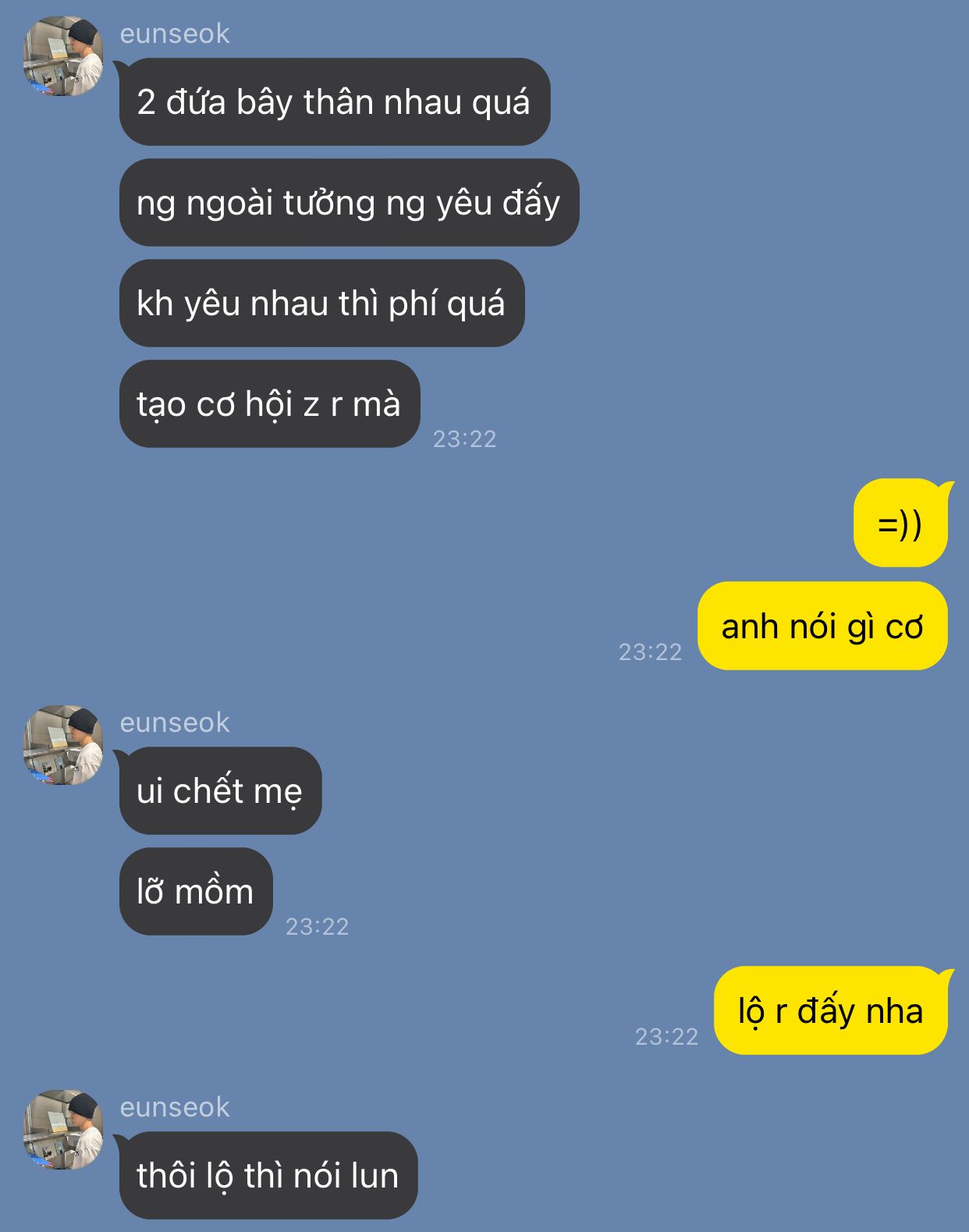The width and height of the screenshot is (969, 1232).
Task: Tap eunseok's avatar beside "thôi lộ thì nói lun"
Action: click(x=63, y=1130)
